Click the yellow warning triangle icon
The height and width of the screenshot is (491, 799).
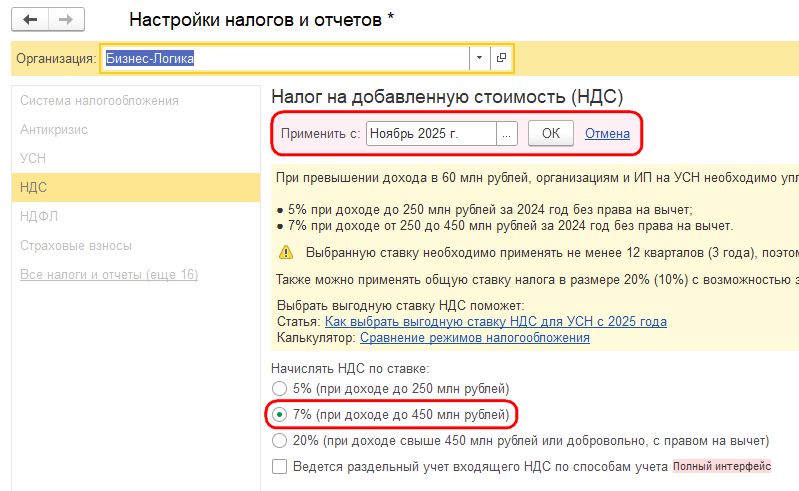(286, 252)
